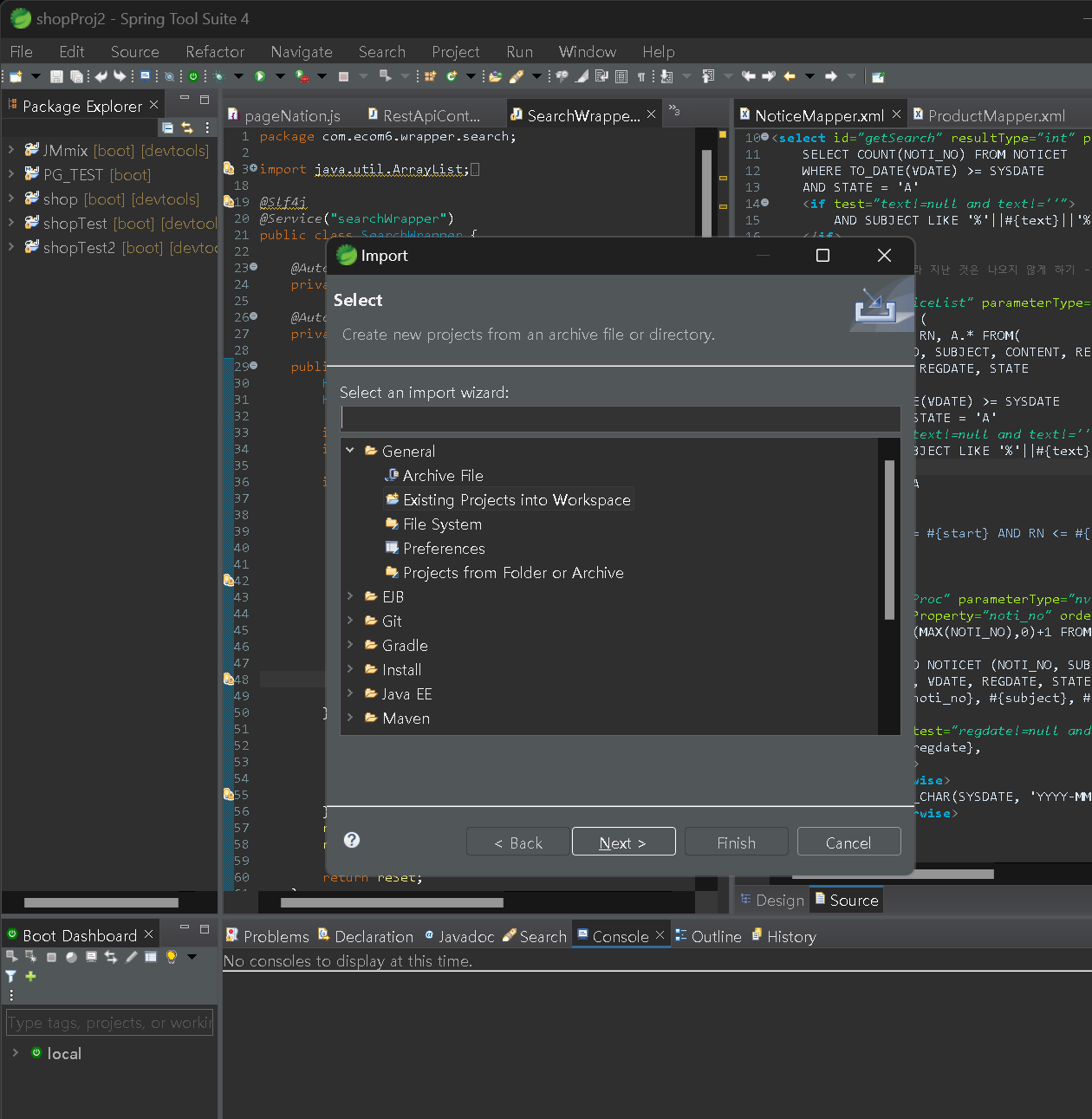Viewport: 1092px width, 1119px height.
Task: Click the light bulb icon in Boot Dashboard
Action: coord(172,957)
